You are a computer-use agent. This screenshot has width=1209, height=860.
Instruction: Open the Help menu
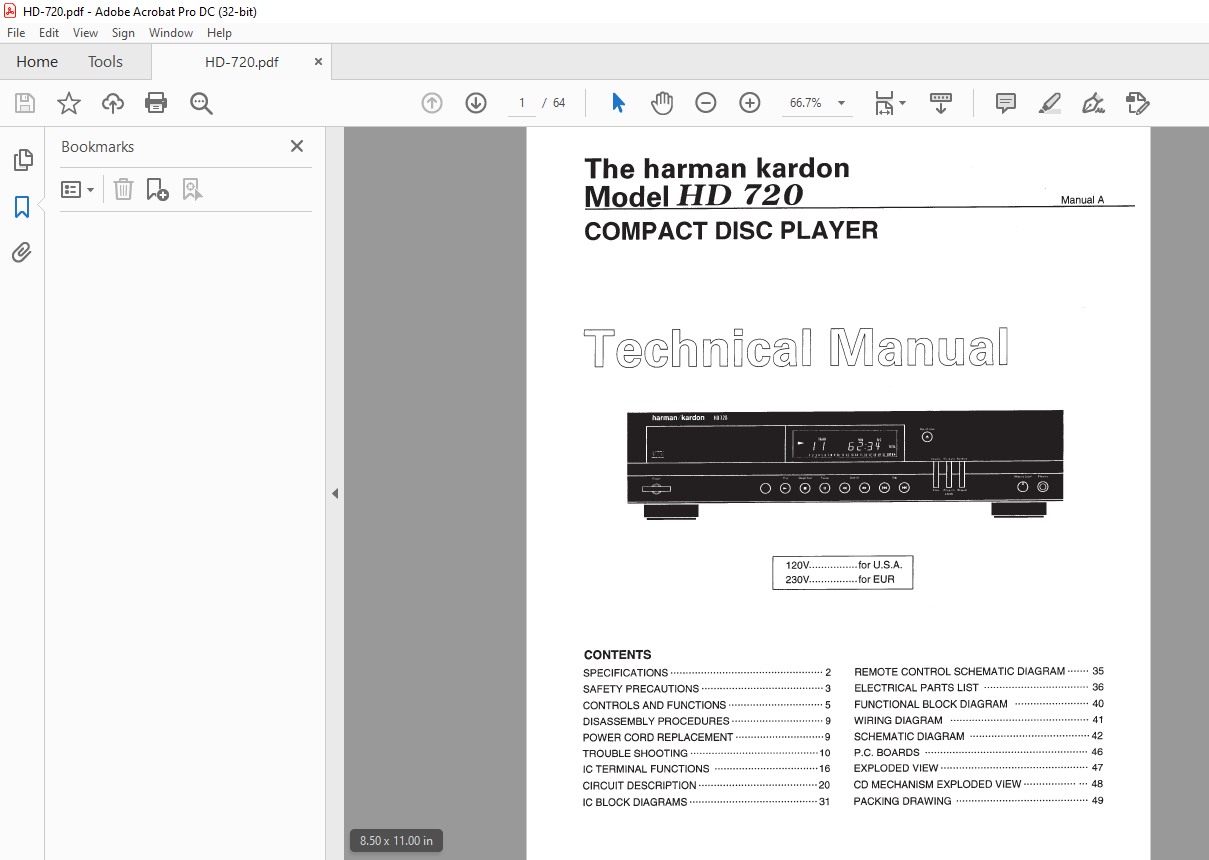point(219,33)
